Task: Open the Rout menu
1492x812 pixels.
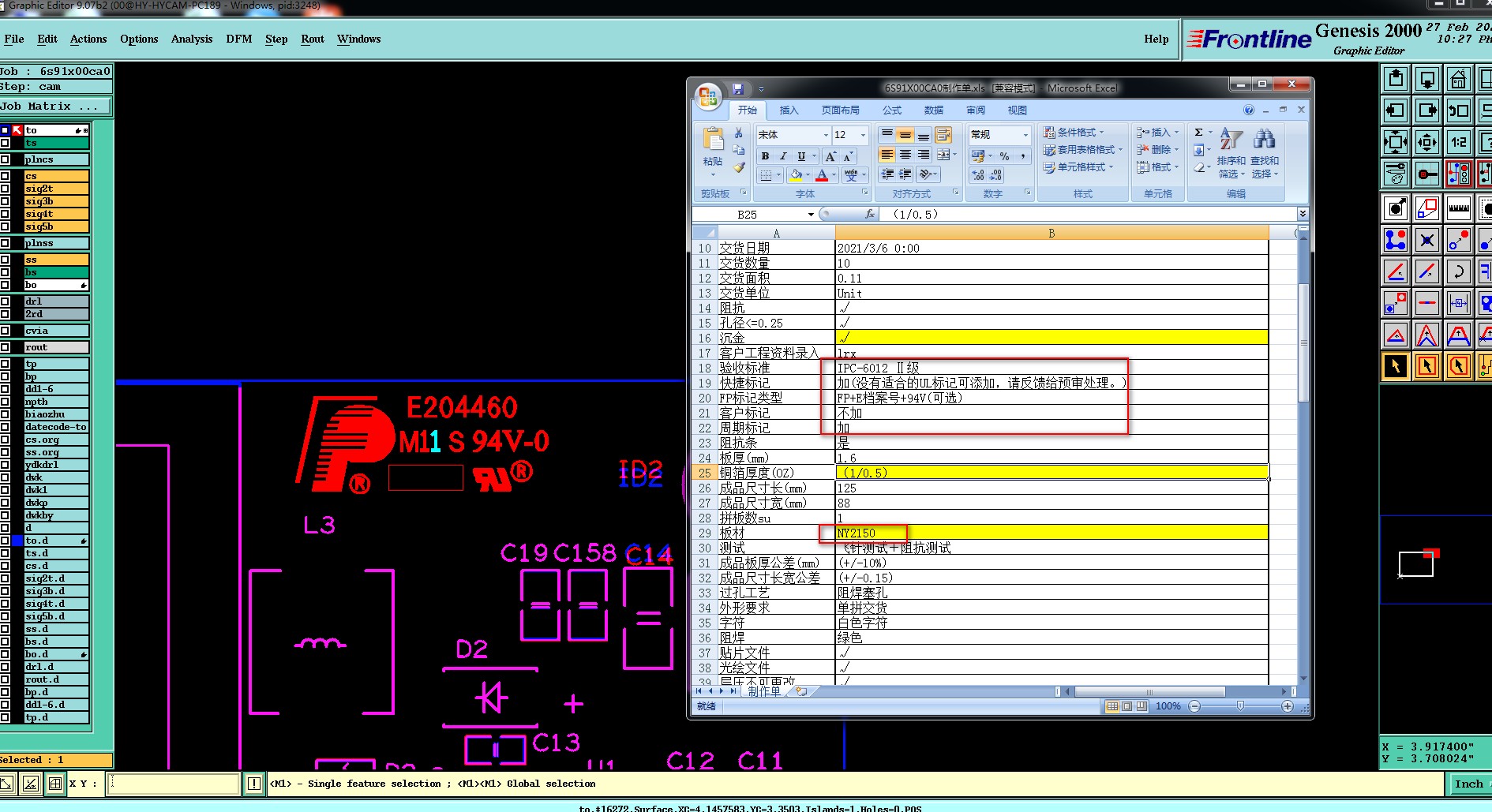Action: [x=313, y=39]
